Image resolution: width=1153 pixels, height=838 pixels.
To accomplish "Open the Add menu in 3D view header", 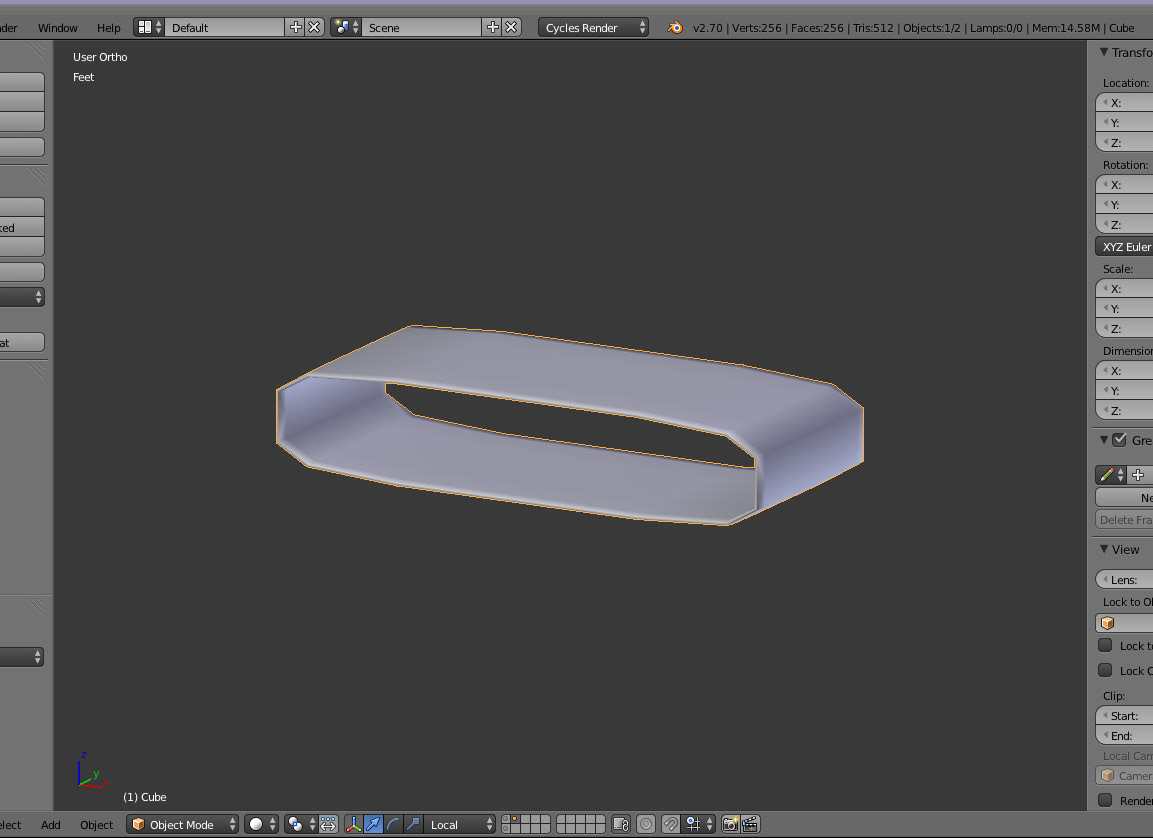I will coord(51,825).
